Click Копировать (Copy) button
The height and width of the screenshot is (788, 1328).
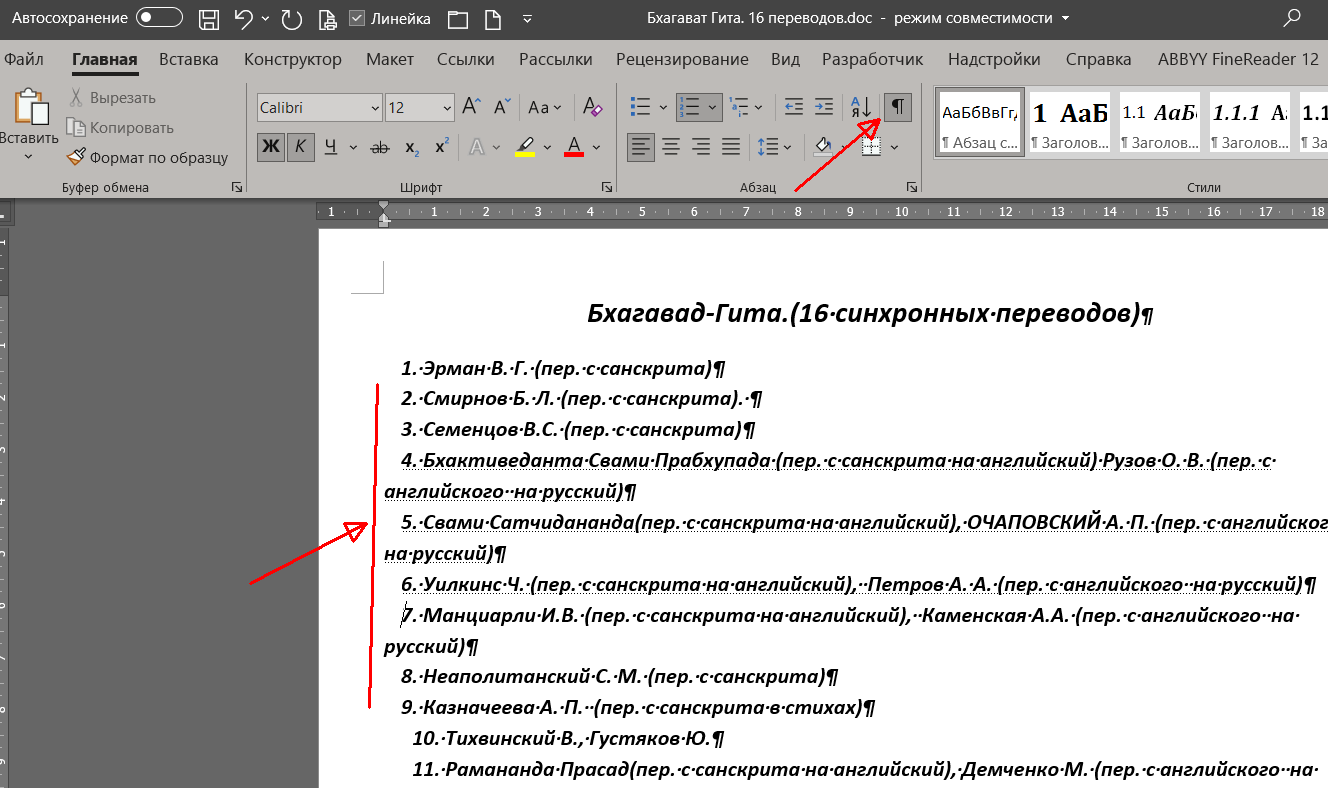pyautogui.click(x=120, y=128)
